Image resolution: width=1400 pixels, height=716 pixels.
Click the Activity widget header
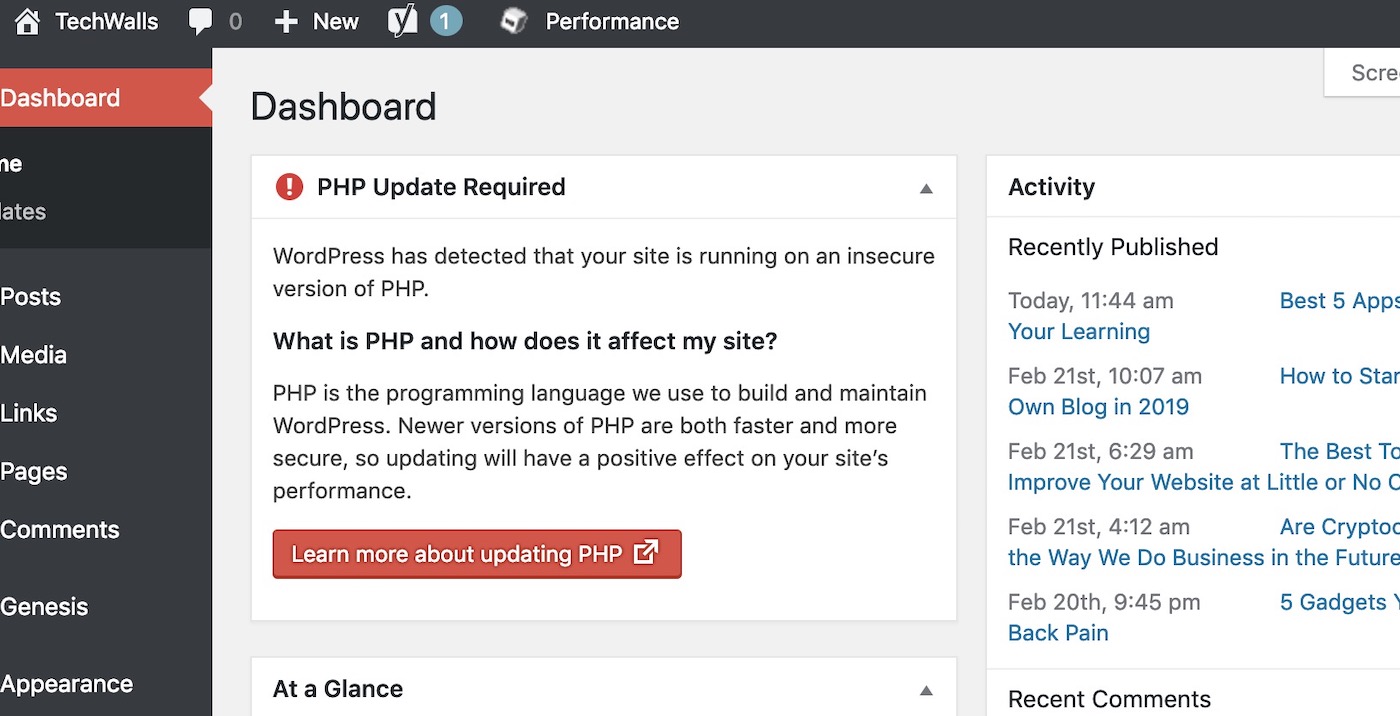pyautogui.click(x=1051, y=187)
